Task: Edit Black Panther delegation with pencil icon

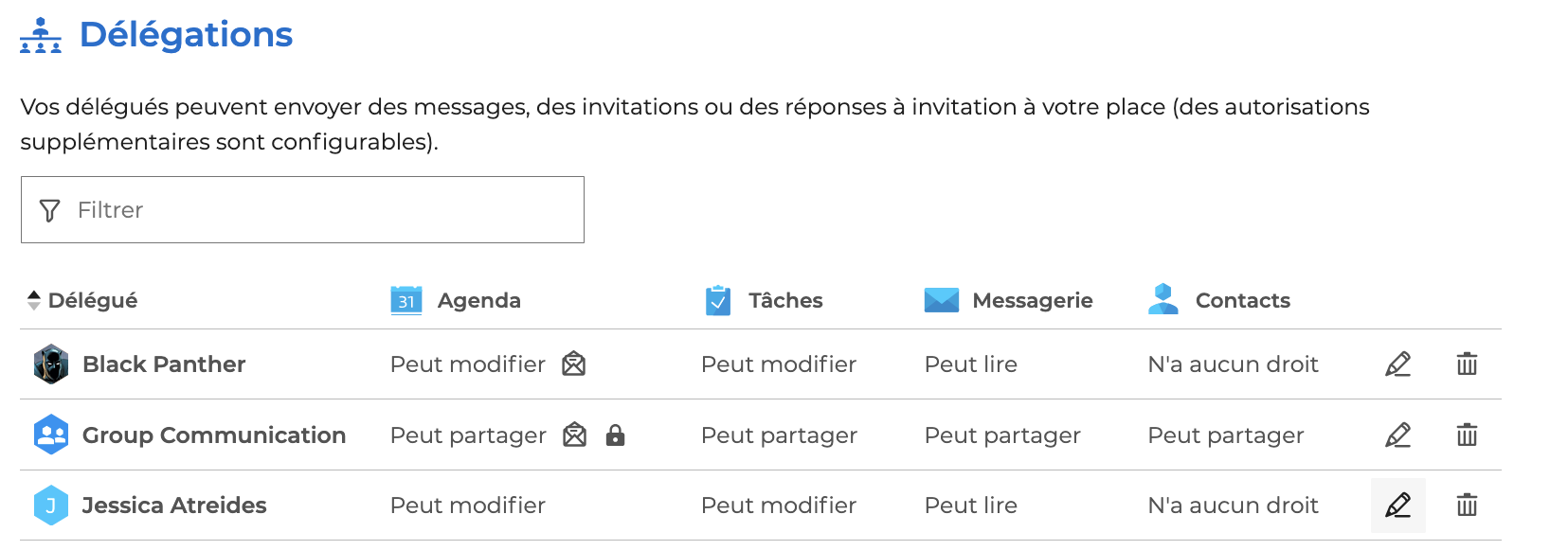Action: click(x=1397, y=364)
